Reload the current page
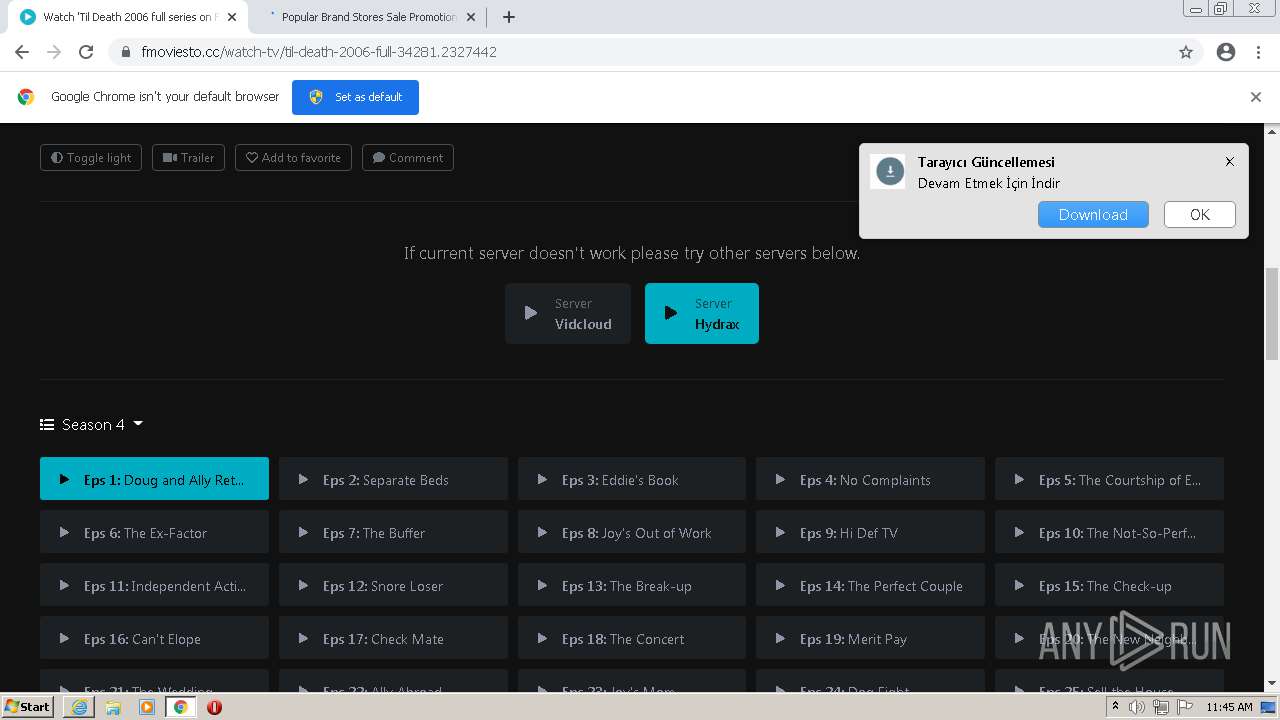 pos(86,52)
